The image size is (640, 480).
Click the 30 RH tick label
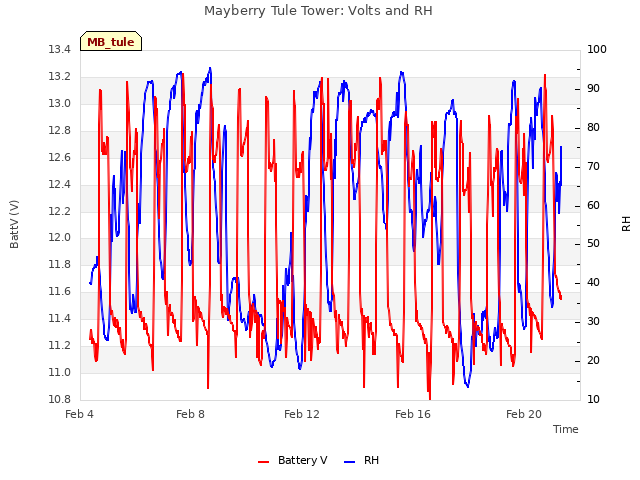tap(593, 322)
